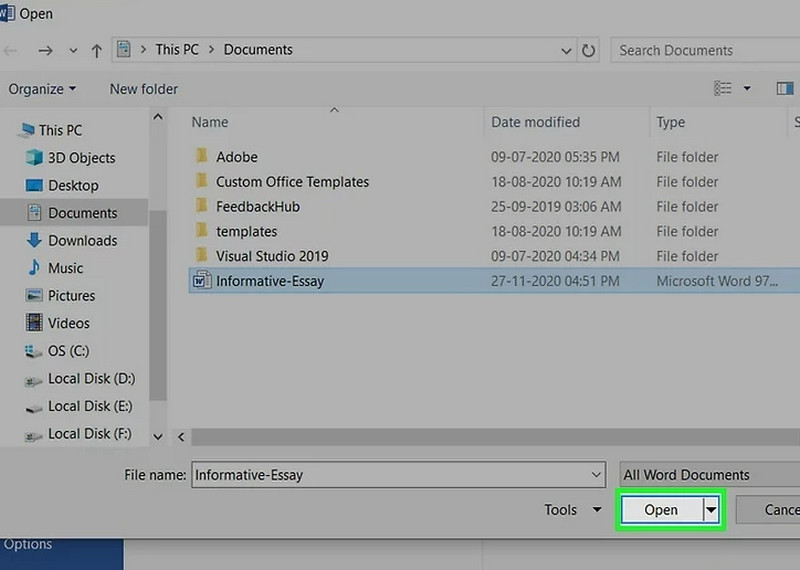Click the Refresh icon beside address bar
The width and height of the screenshot is (800, 570).
589,50
